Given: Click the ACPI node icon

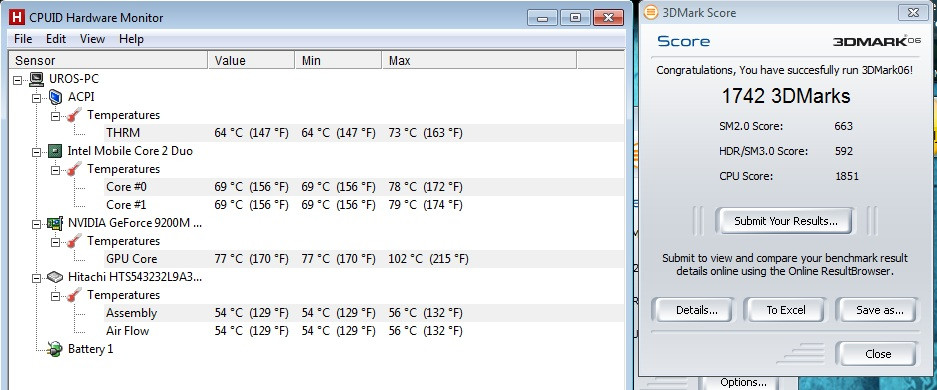Looking at the screenshot, I should pyautogui.click(x=56, y=97).
